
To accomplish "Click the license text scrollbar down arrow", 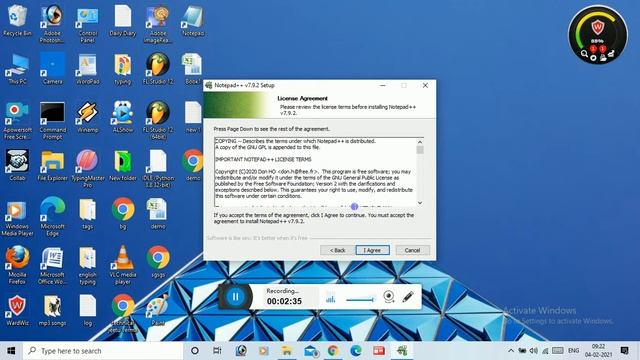I will [x=420, y=203].
